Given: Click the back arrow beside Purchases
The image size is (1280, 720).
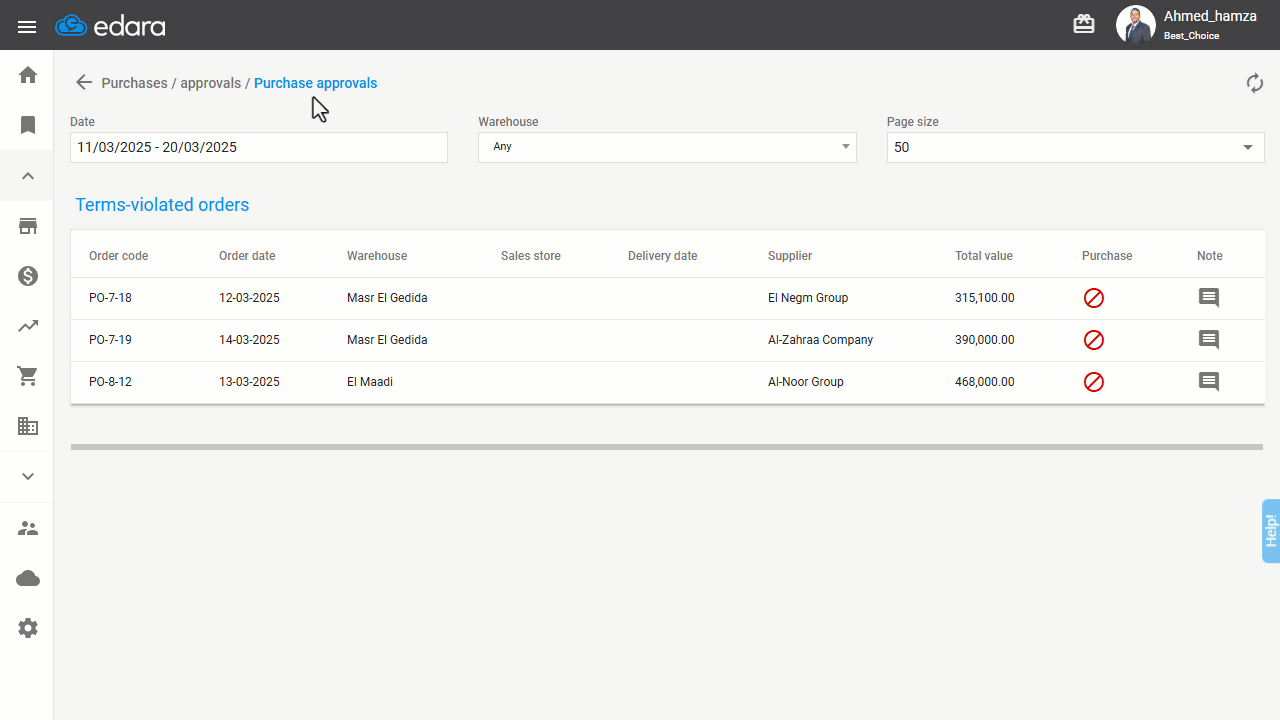Looking at the screenshot, I should [x=84, y=83].
